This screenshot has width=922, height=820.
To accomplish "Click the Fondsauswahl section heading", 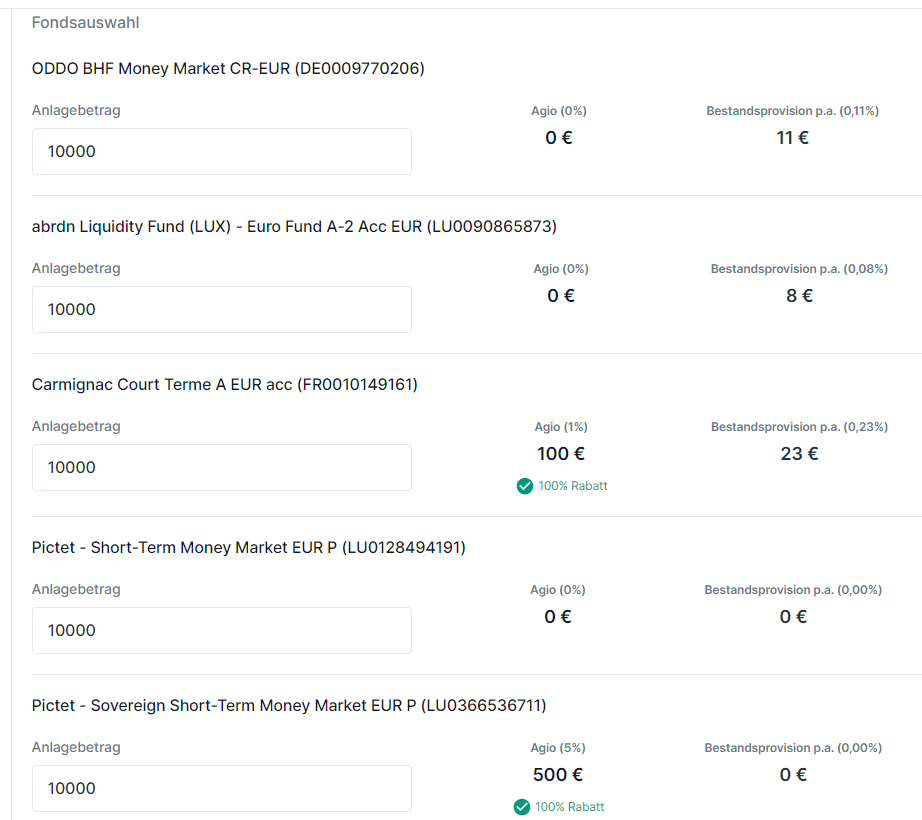I will [x=85, y=22].
